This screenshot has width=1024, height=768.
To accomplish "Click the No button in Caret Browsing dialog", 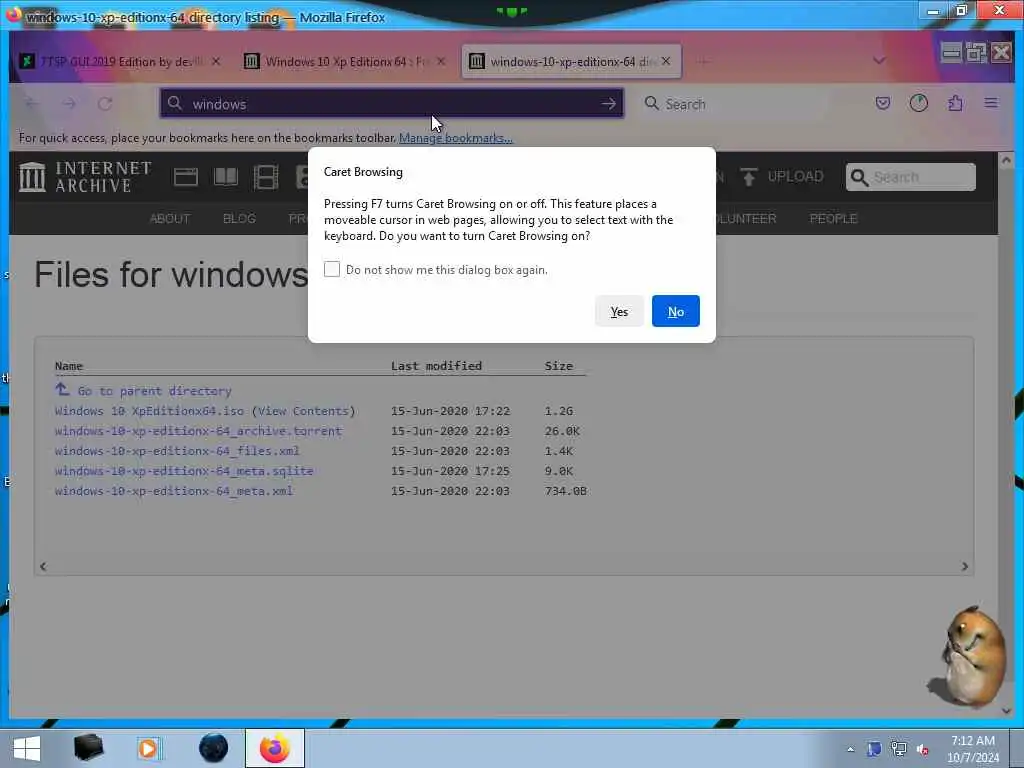I will click(675, 312).
